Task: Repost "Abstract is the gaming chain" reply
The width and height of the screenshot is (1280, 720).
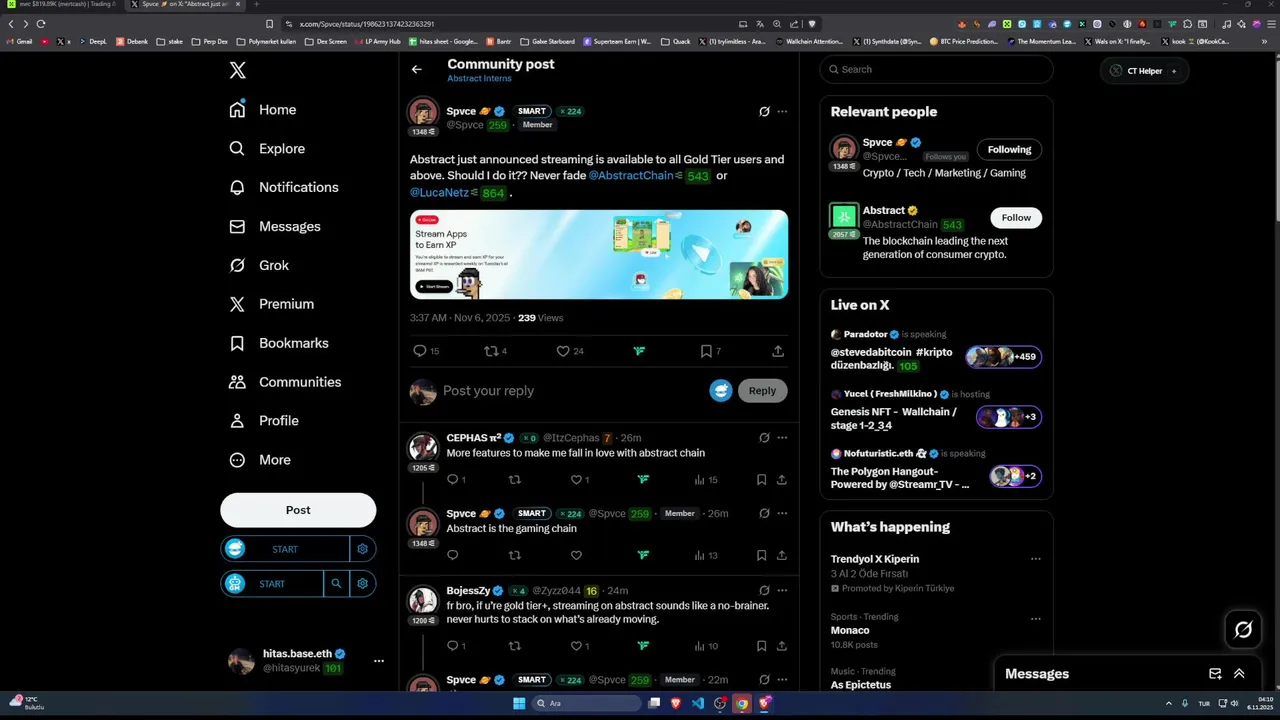Action: coord(515,555)
